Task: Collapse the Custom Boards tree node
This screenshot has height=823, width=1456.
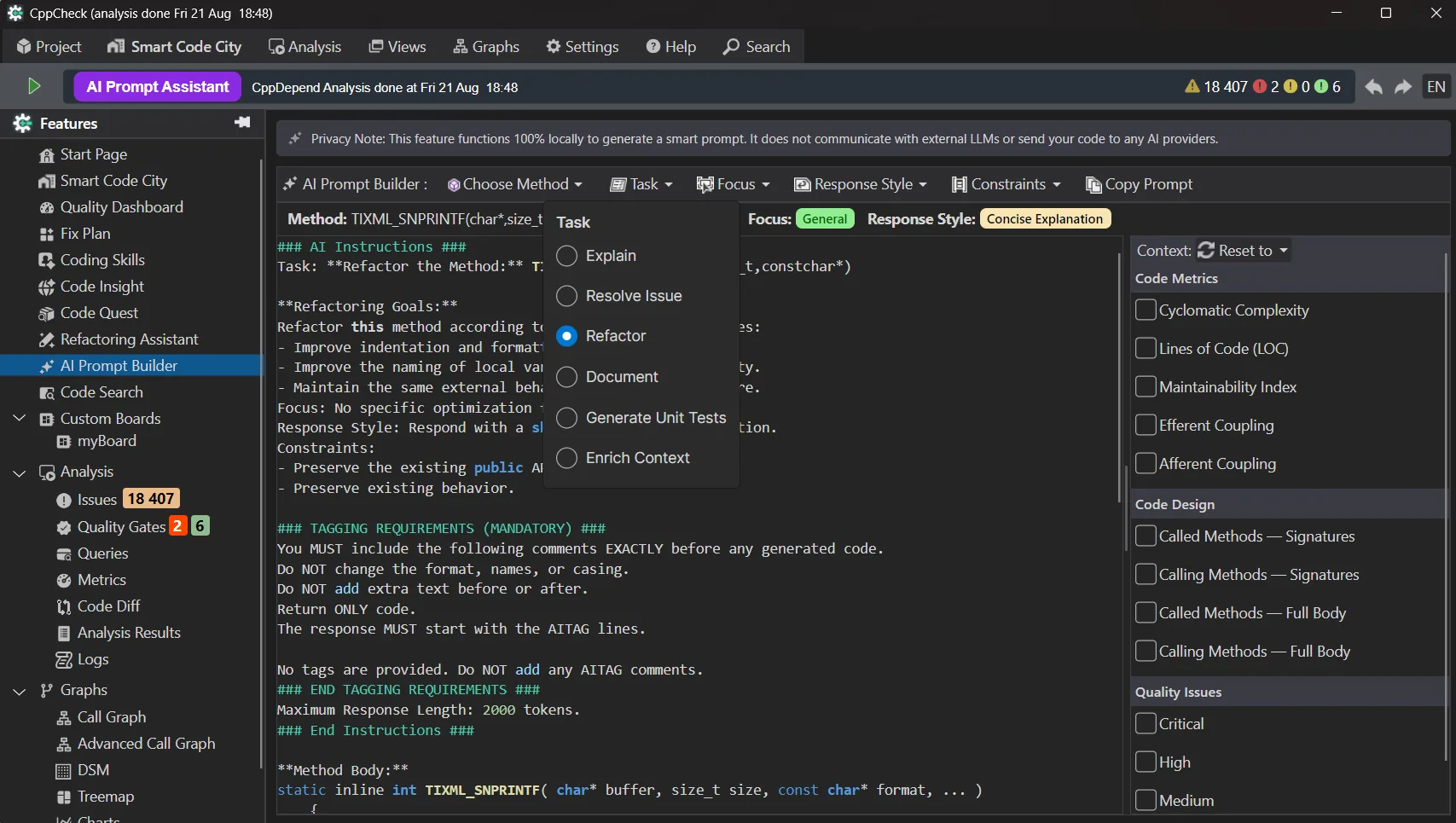Action: [20, 418]
